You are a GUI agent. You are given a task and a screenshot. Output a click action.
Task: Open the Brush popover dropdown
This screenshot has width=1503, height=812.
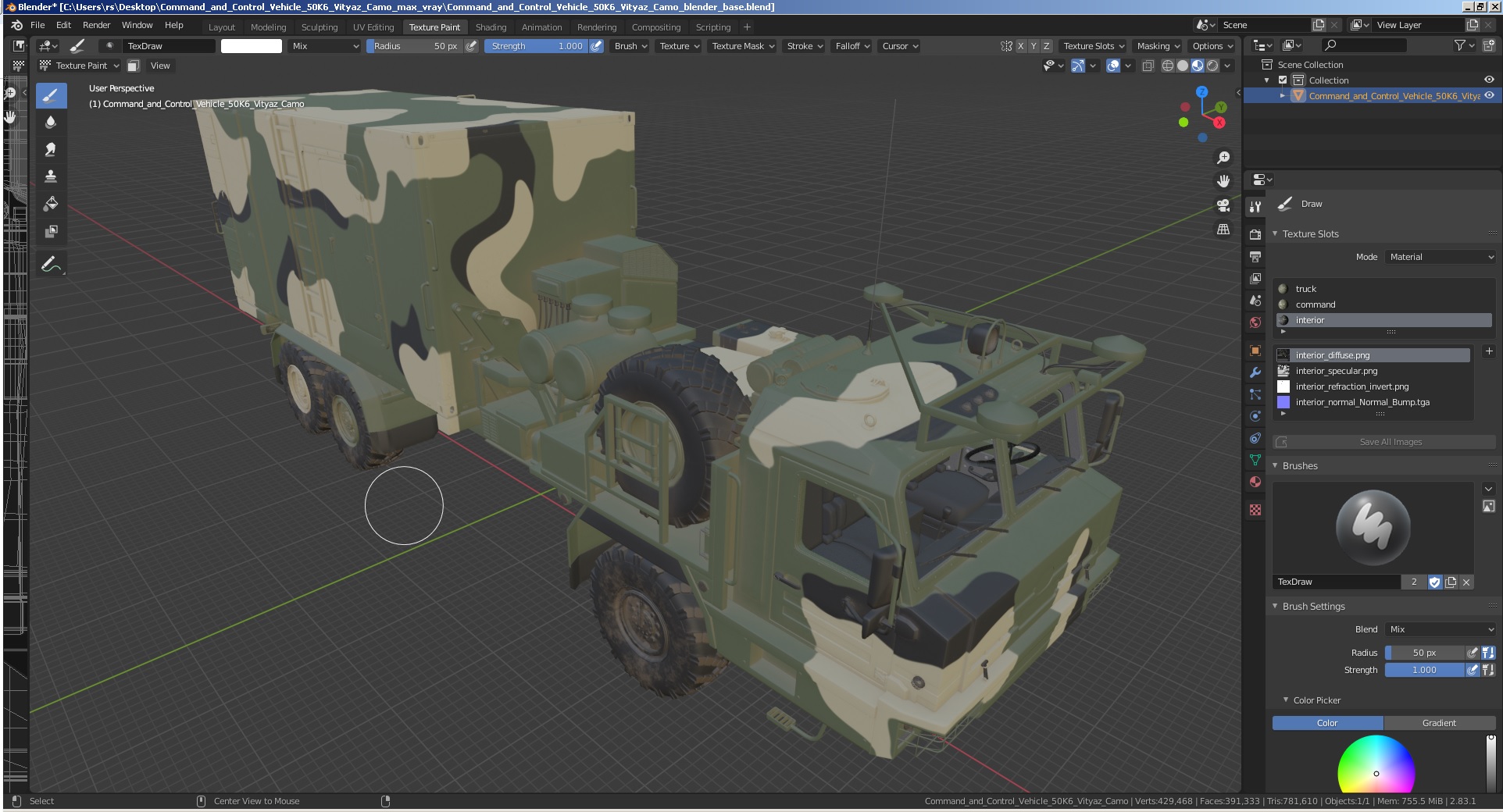tap(630, 46)
